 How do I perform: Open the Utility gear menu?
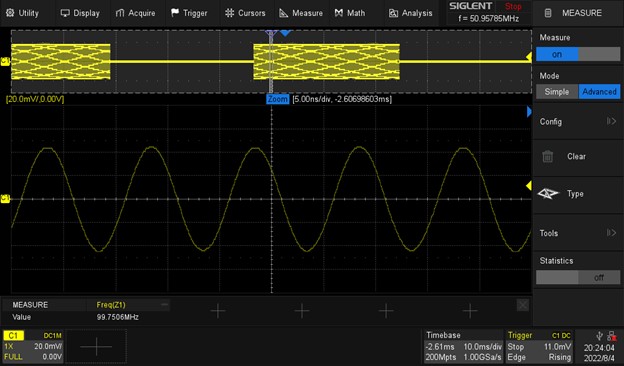click(x=22, y=13)
